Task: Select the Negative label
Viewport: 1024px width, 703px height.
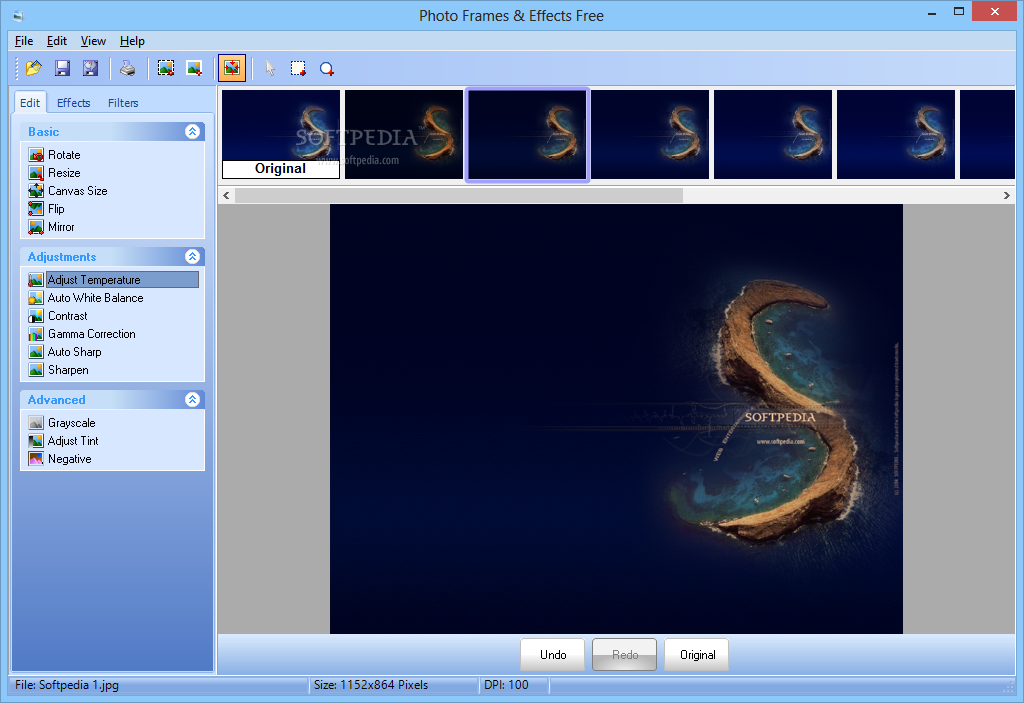Action: pyautogui.click(x=69, y=459)
